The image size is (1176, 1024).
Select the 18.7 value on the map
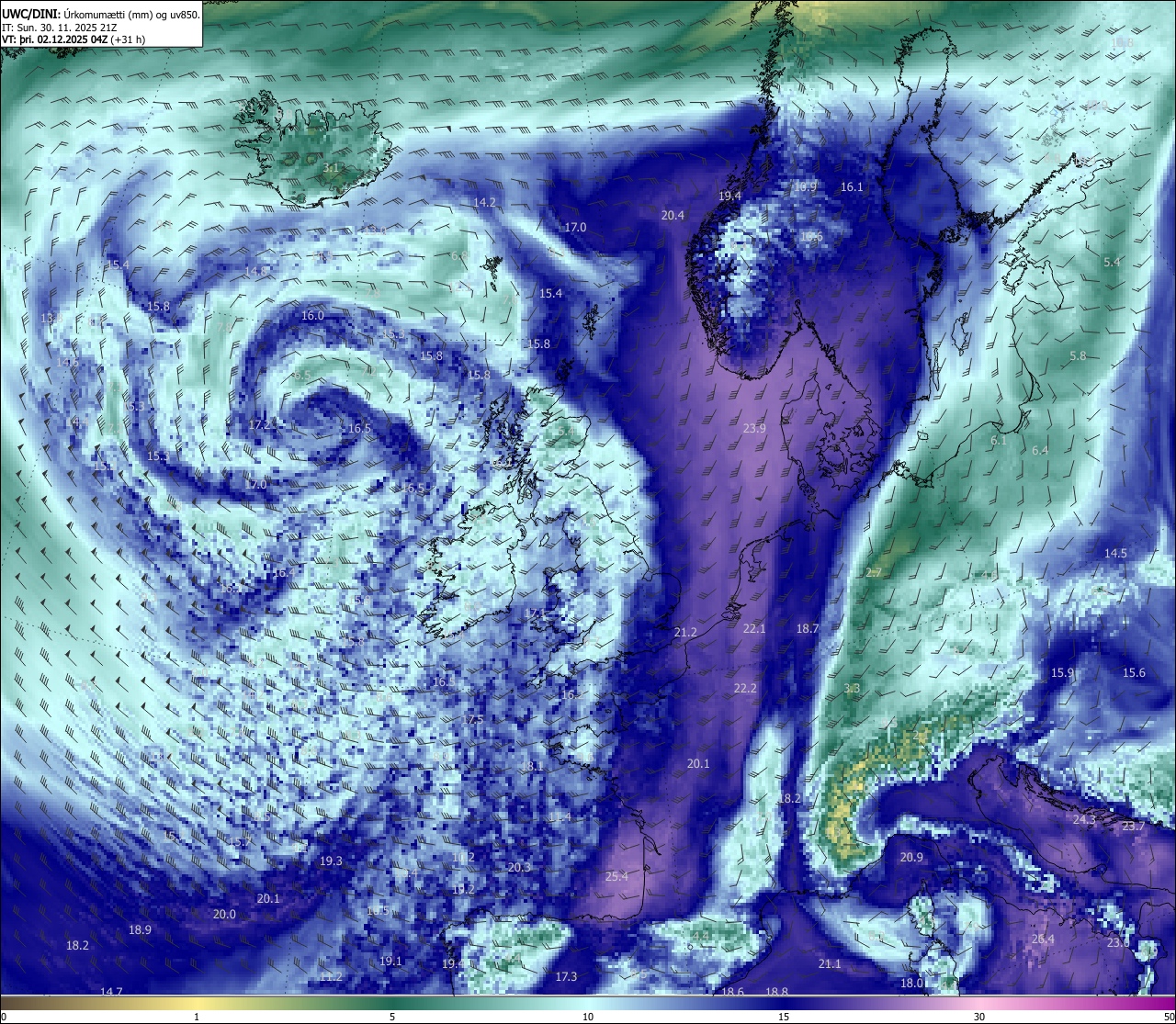click(x=807, y=629)
